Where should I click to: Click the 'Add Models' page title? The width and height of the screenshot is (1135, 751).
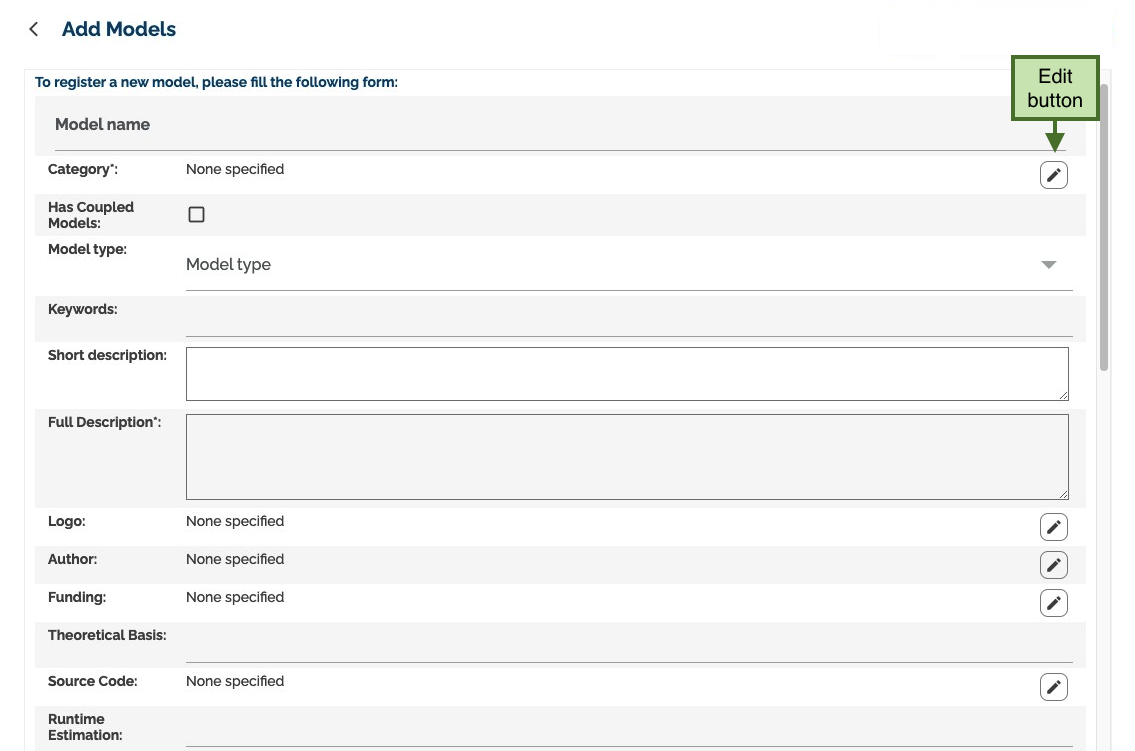(119, 29)
